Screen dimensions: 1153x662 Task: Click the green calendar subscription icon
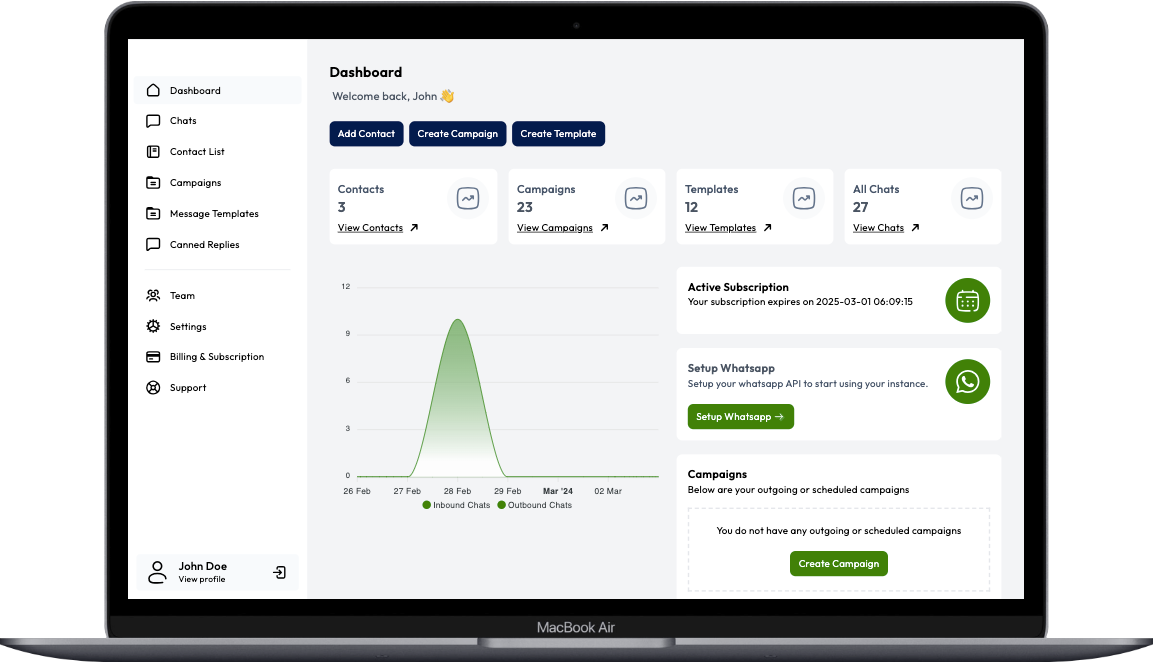click(x=967, y=300)
